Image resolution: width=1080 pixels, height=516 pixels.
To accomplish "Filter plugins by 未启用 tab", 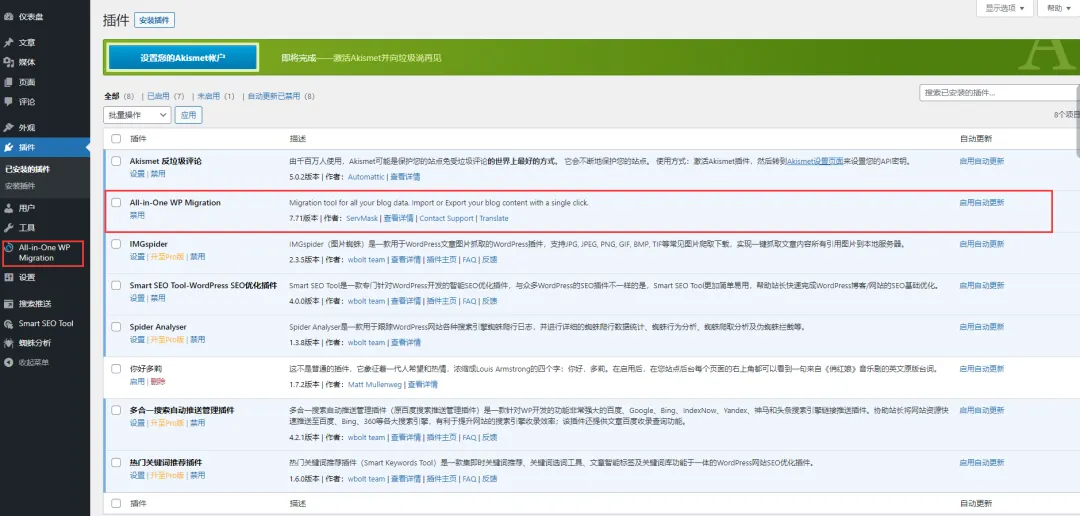I will coord(209,96).
